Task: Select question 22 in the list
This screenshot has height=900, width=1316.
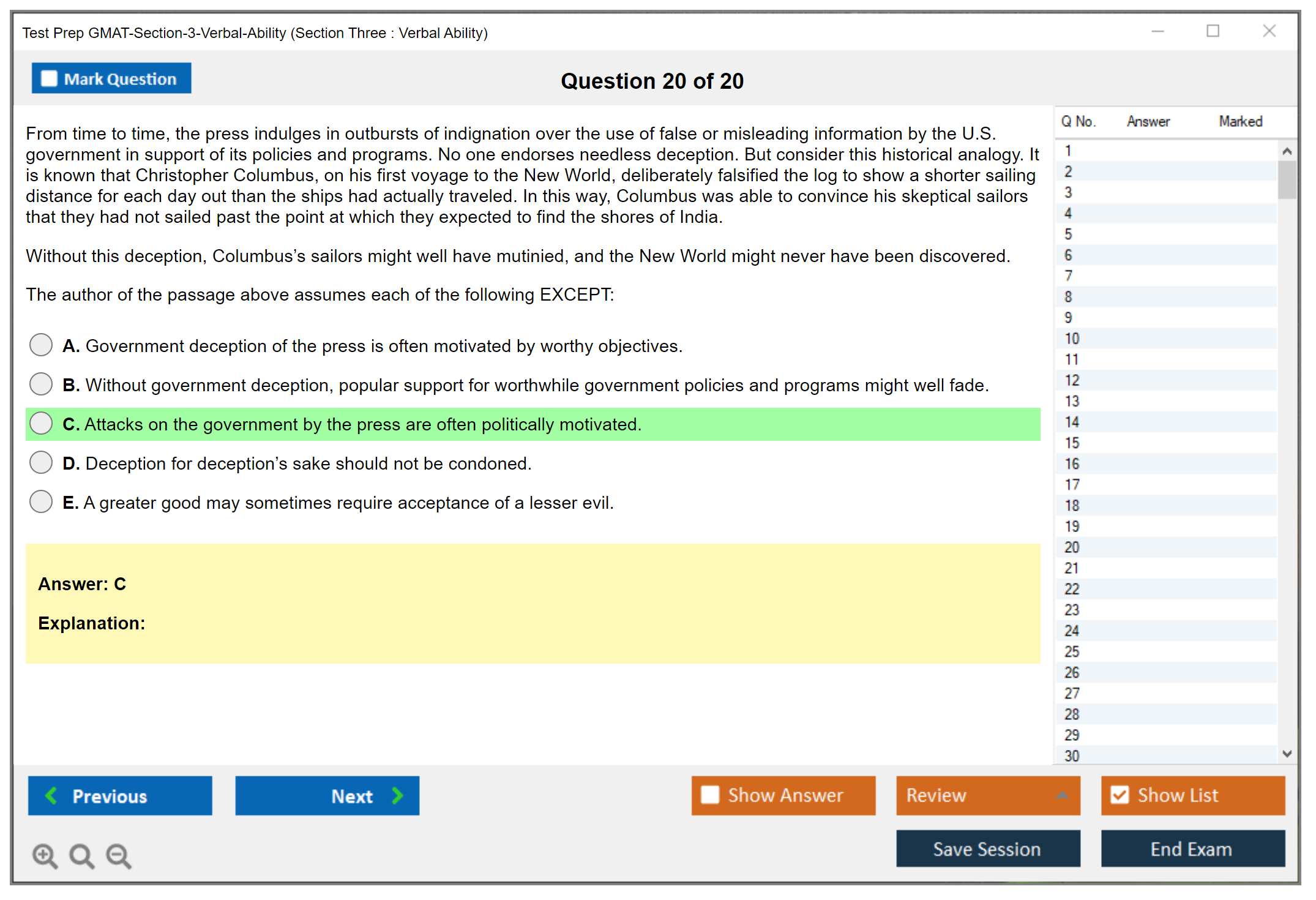Action: [1167, 589]
